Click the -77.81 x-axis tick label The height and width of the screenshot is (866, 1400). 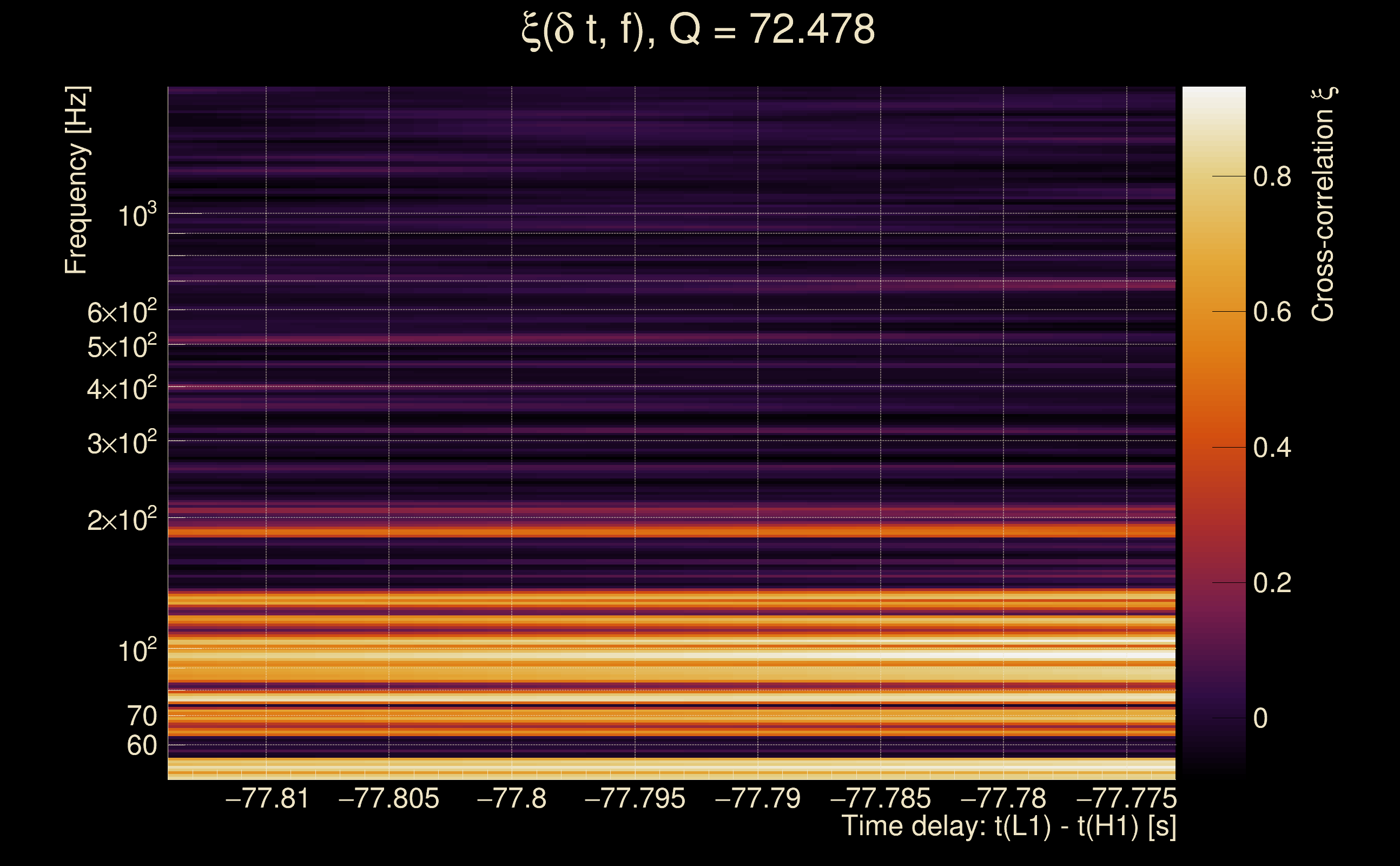(267, 798)
